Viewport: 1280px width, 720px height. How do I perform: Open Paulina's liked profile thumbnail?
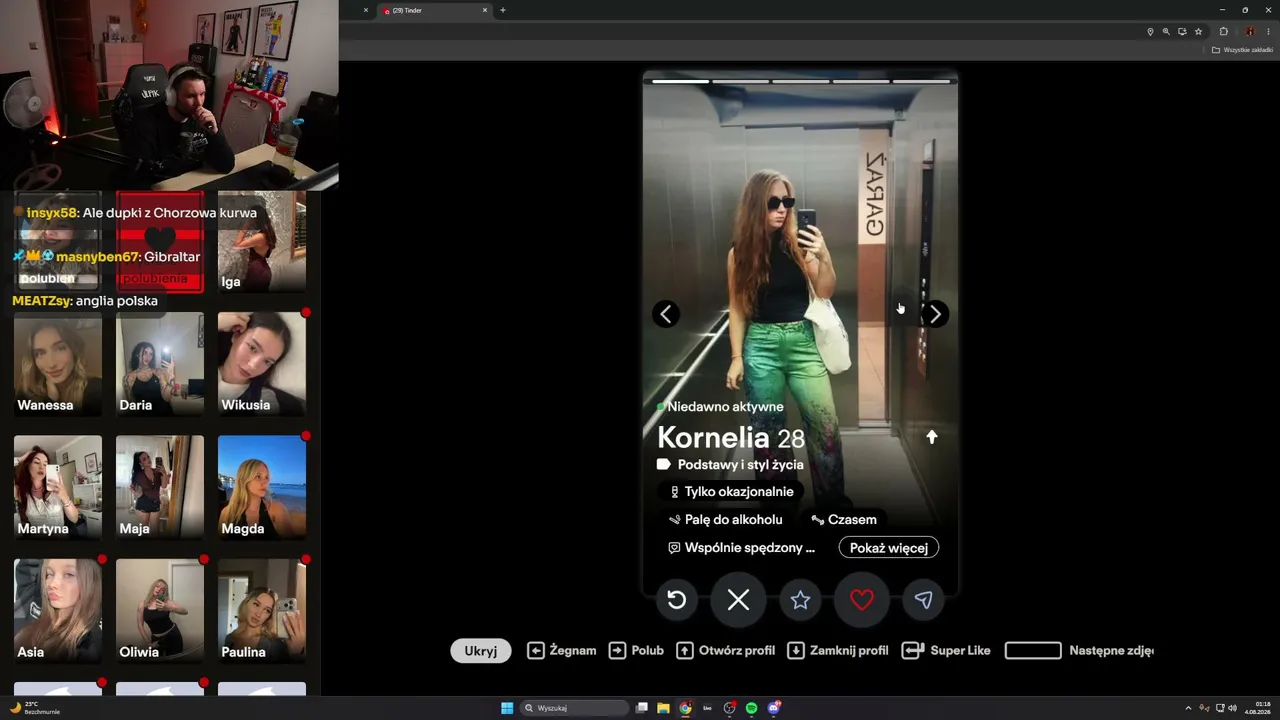click(262, 610)
